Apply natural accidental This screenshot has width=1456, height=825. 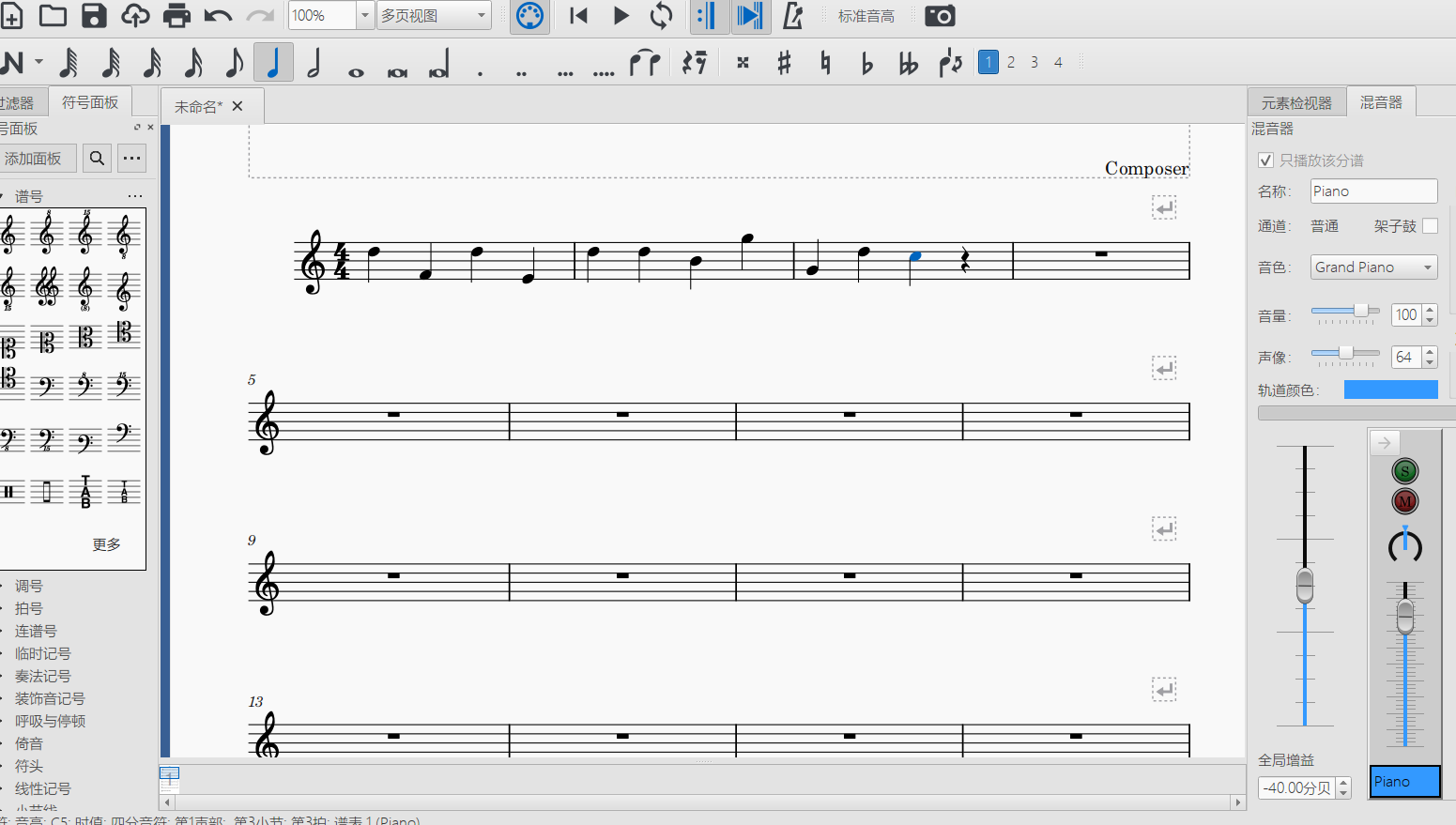(825, 63)
